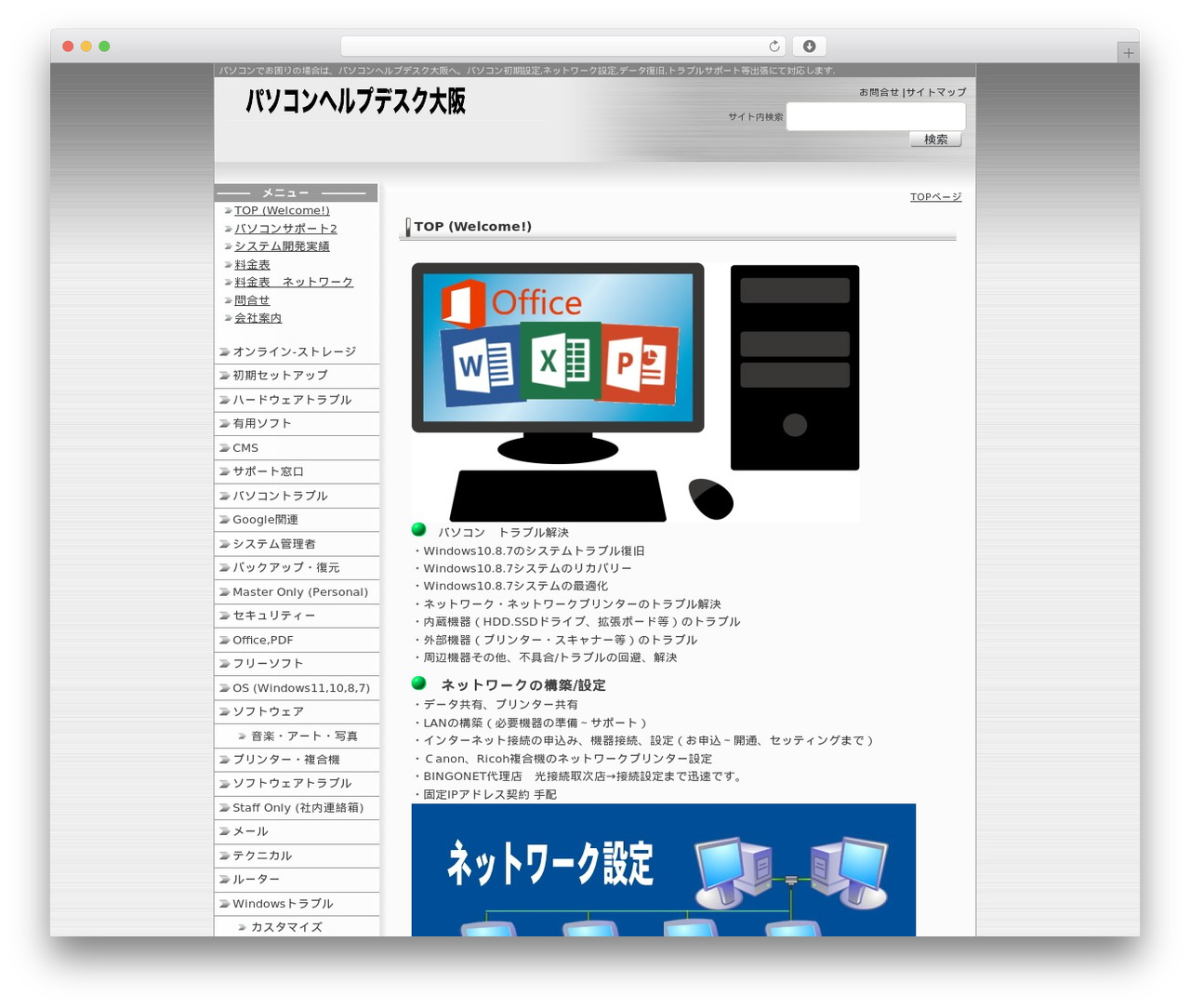Open the CMS category
The height and width of the screenshot is (1008, 1190).
point(297,448)
